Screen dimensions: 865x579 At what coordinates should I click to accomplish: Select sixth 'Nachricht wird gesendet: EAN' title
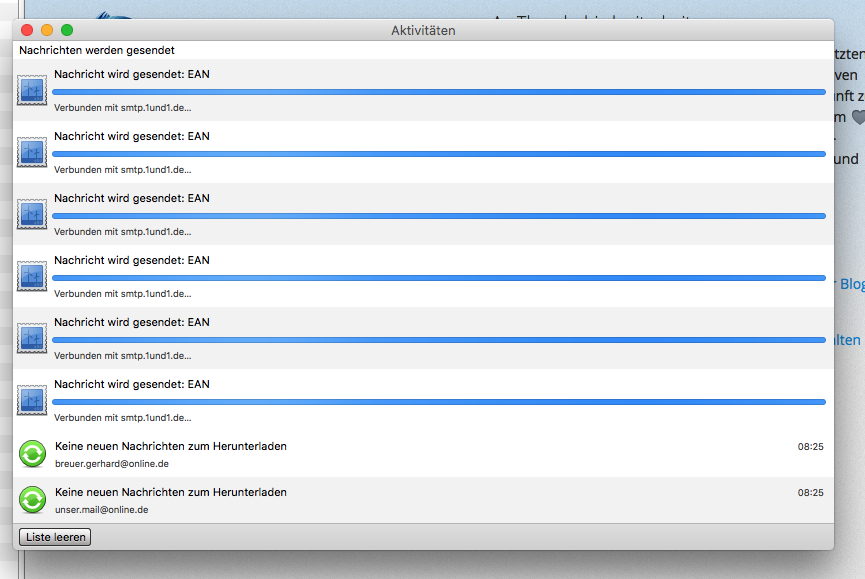click(x=132, y=384)
